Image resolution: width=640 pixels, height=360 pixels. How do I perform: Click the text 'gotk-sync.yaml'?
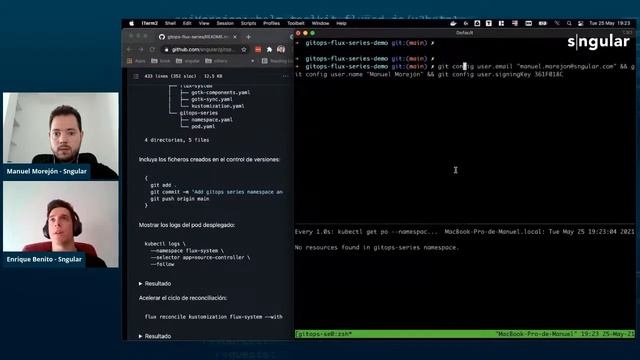pyautogui.click(x=212, y=99)
